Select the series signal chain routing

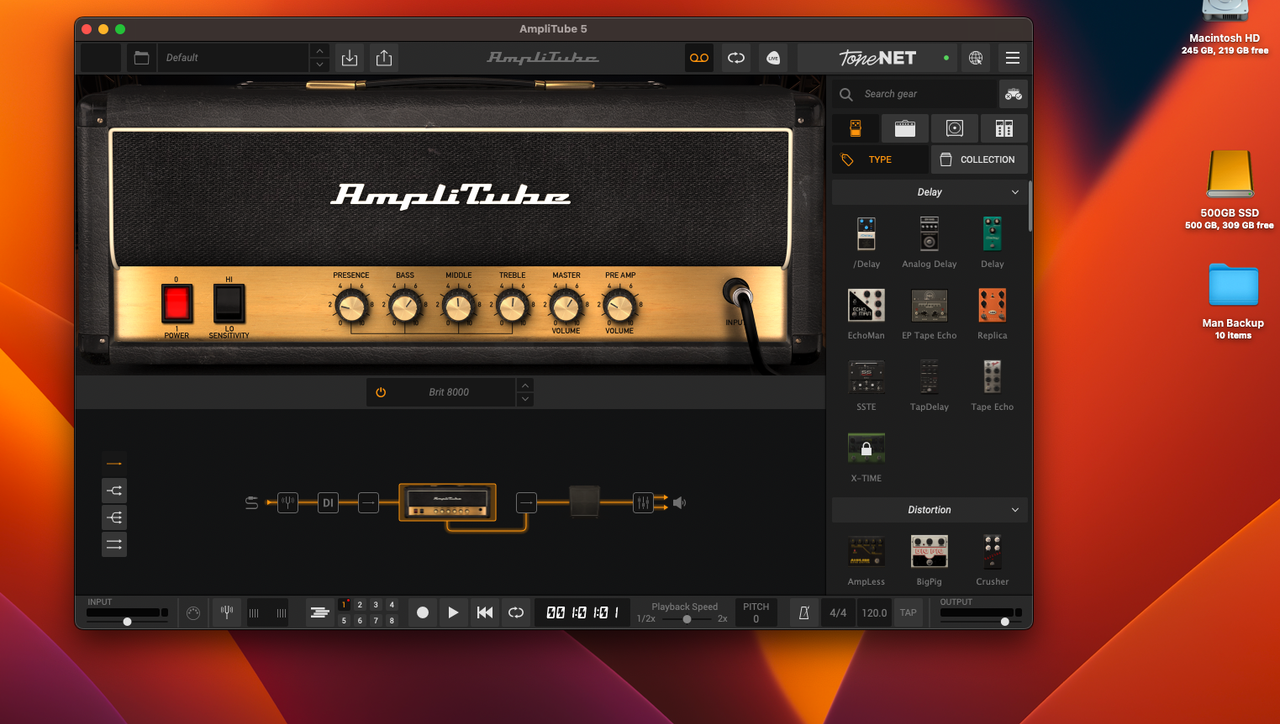(x=114, y=464)
